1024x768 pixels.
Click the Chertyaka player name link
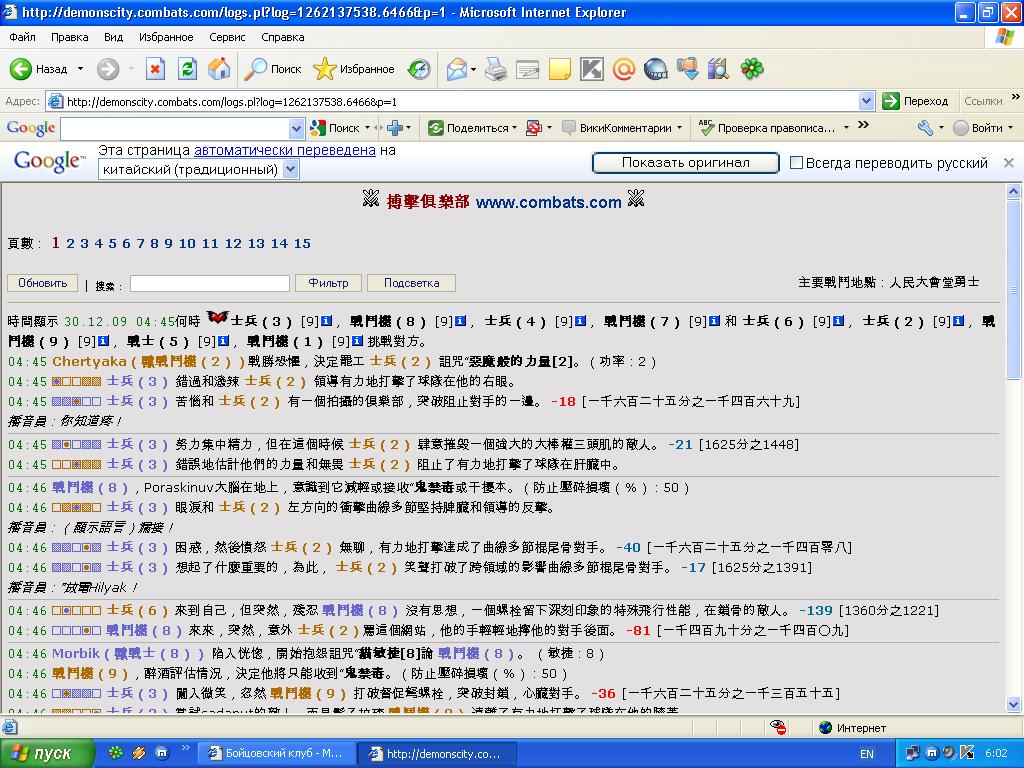(89, 361)
